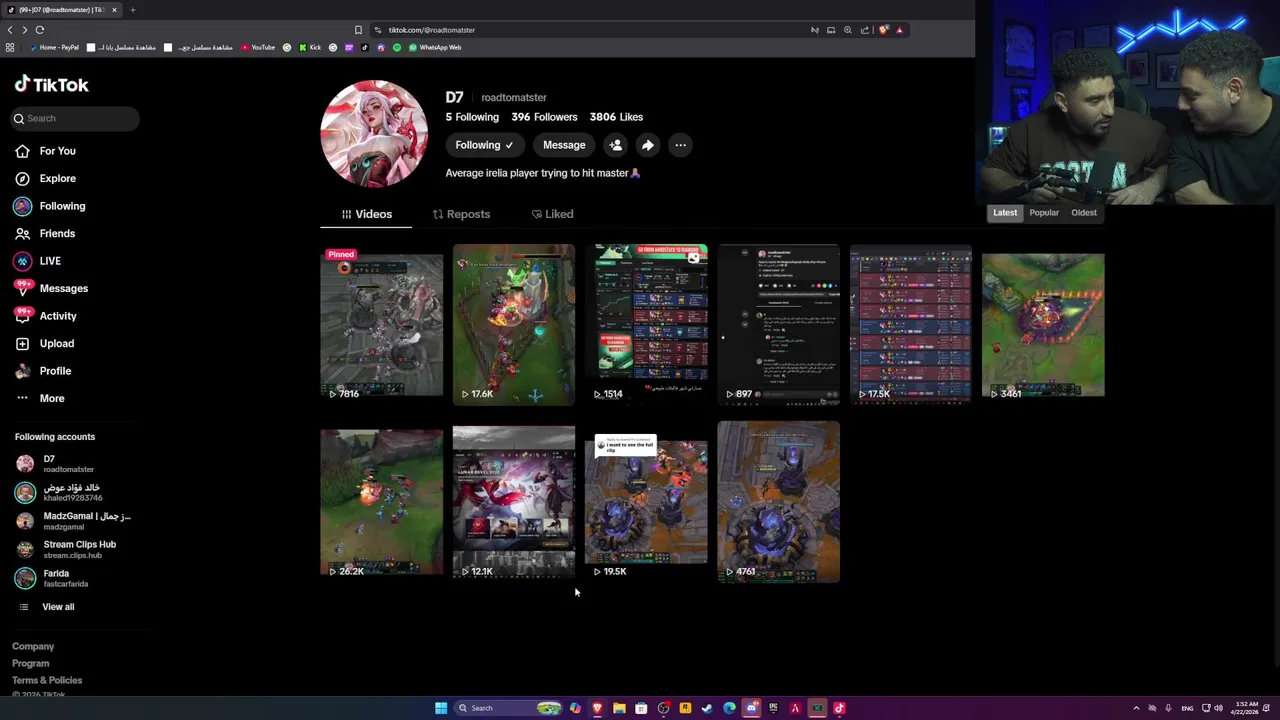This screenshot has height=720, width=1280.
Task: Open Farida fastcarfarida account
Action: pos(52,578)
